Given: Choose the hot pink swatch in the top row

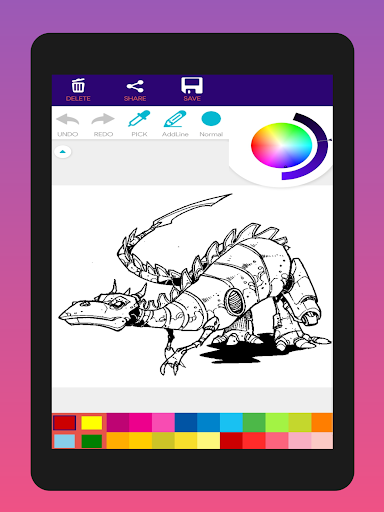Looking at the screenshot, I should [141, 422].
